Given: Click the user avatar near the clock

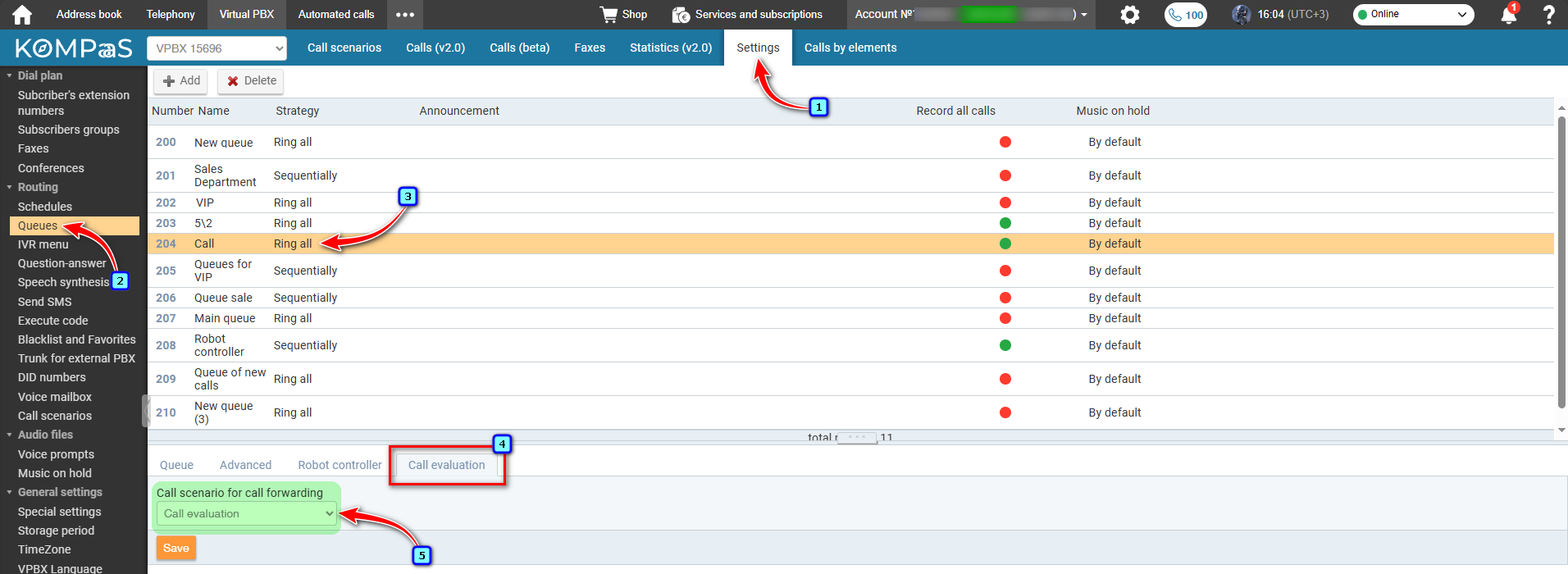Looking at the screenshot, I should 1242,14.
